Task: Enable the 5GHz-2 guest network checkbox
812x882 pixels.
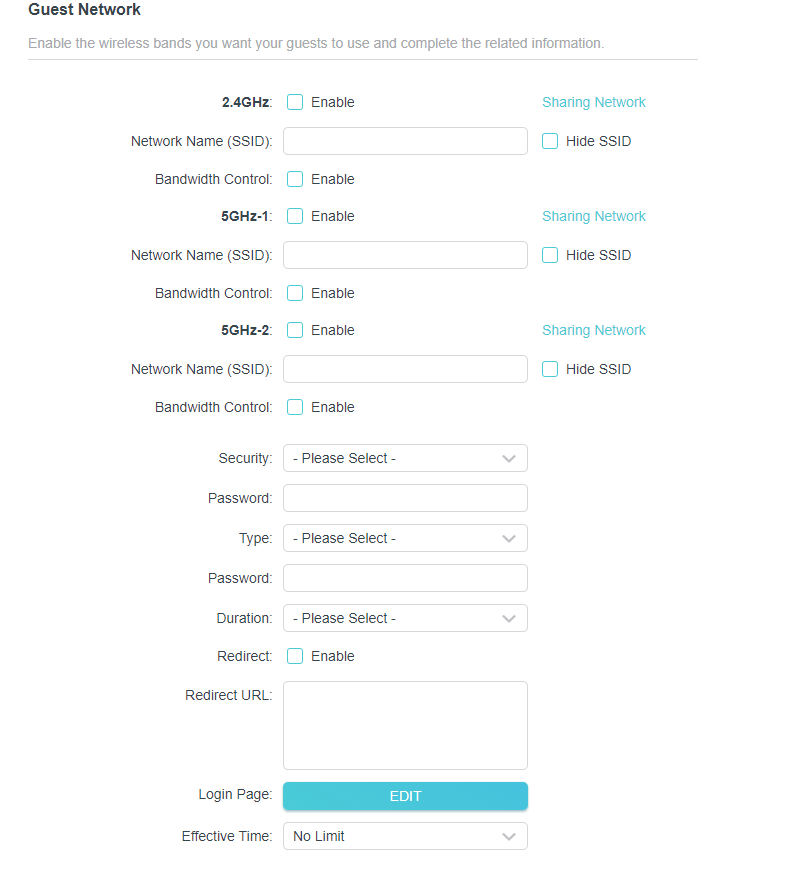Action: (295, 330)
